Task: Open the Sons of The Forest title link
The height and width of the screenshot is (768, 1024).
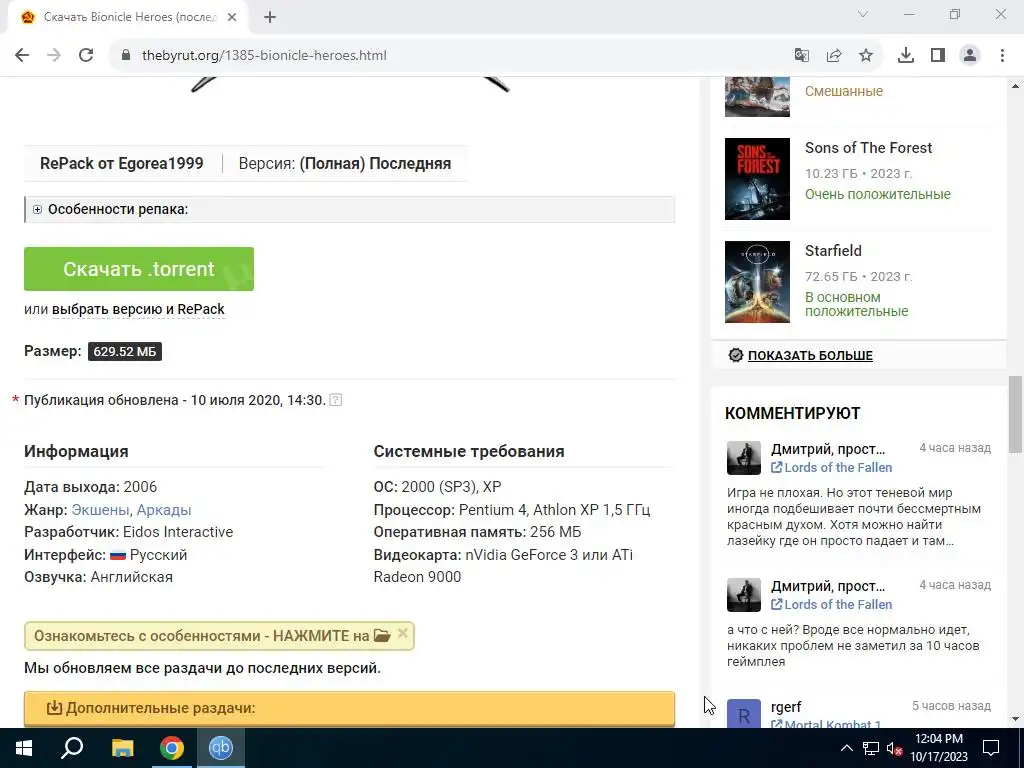Action: click(x=869, y=148)
